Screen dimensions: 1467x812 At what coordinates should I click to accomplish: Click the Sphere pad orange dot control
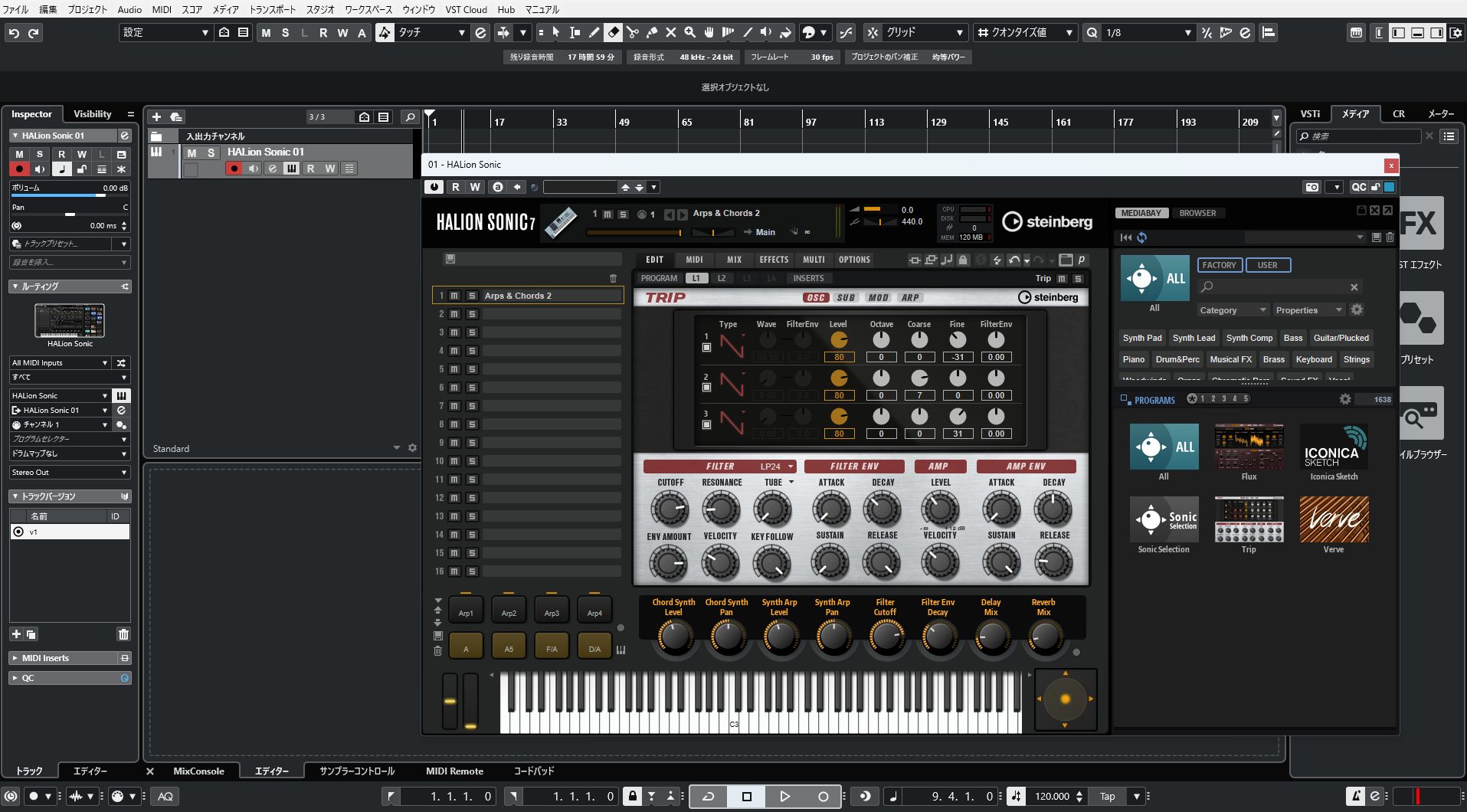coord(1065,699)
